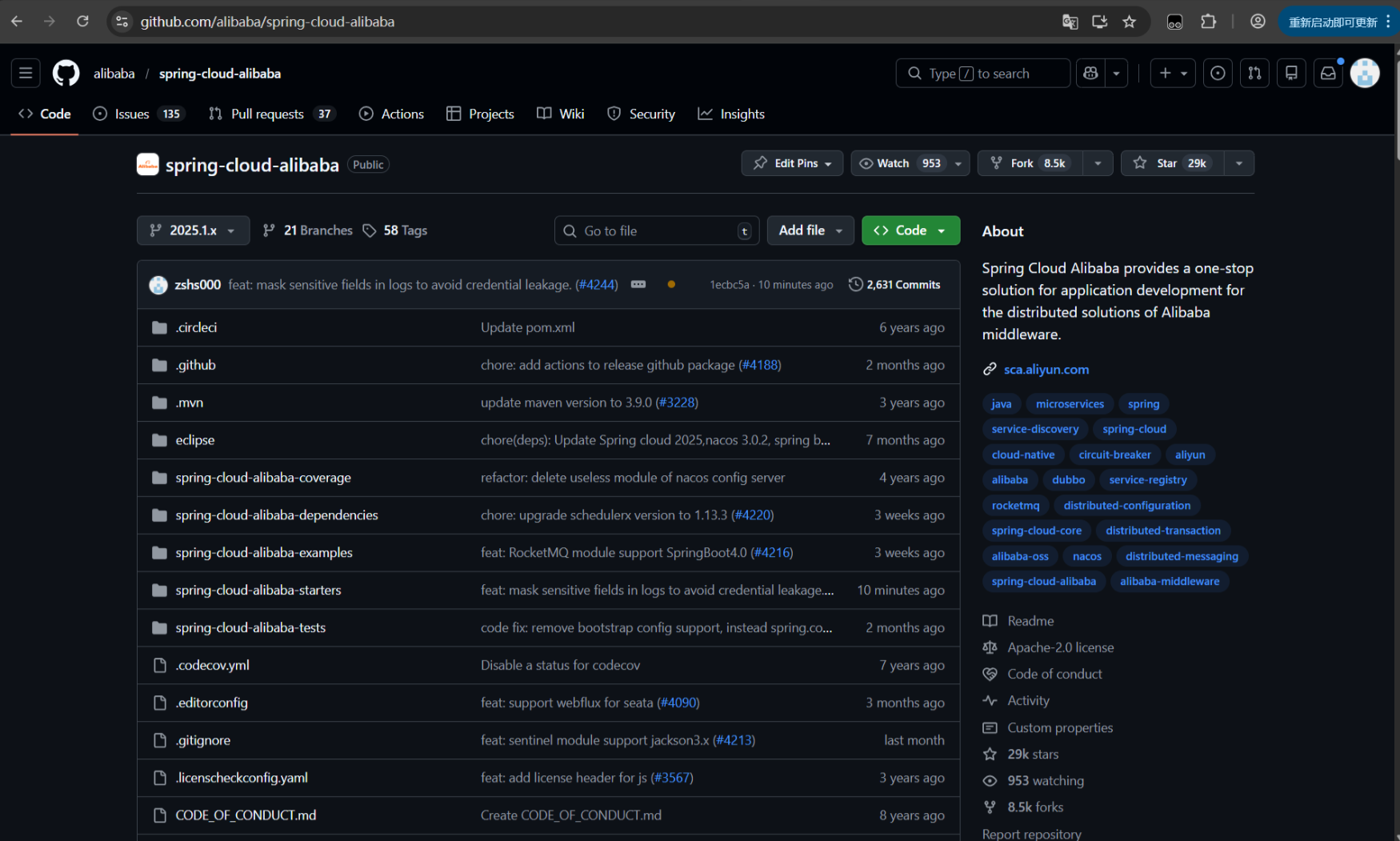The width and height of the screenshot is (1400, 841).
Task: Click the nacos topic tag
Action: (x=1086, y=556)
